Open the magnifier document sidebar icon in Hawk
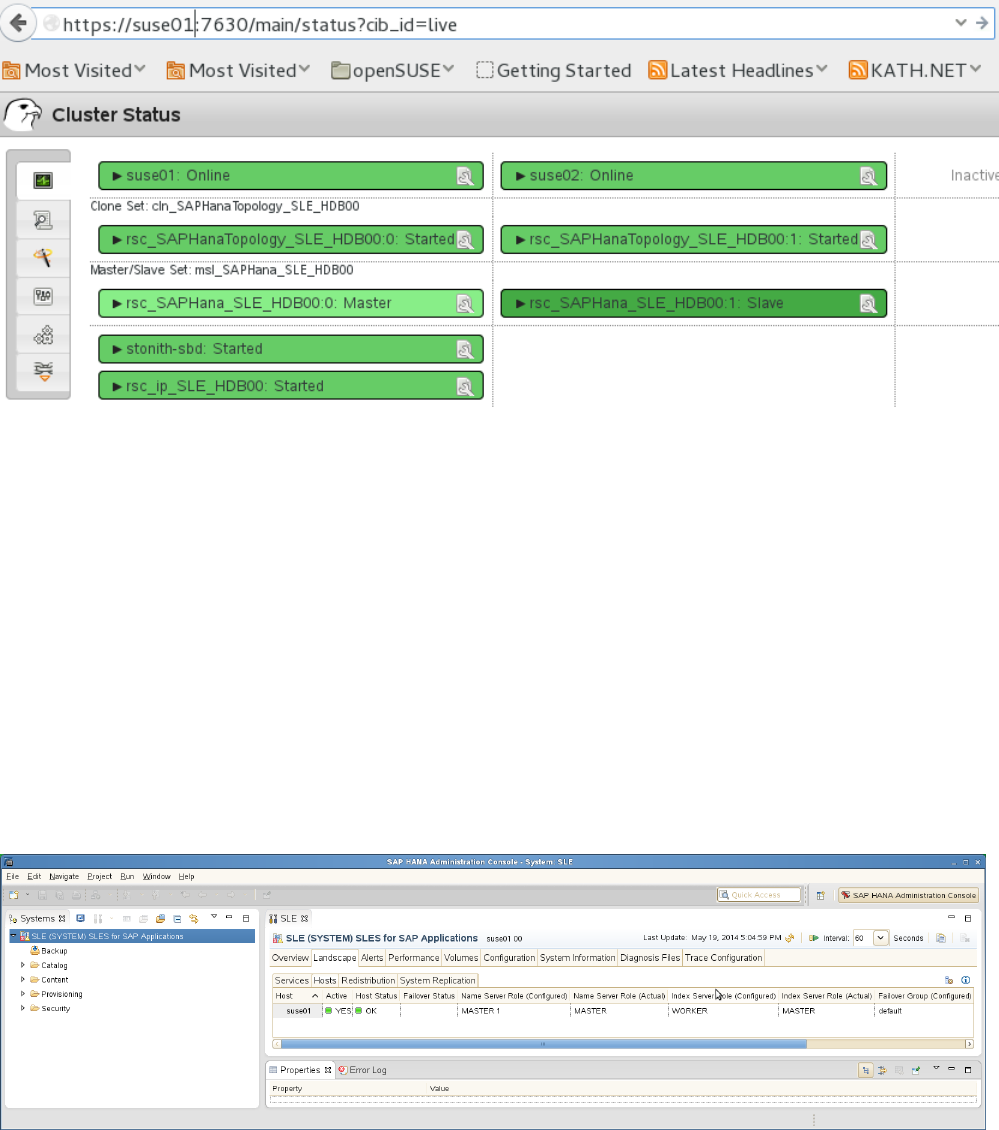 click(43, 220)
